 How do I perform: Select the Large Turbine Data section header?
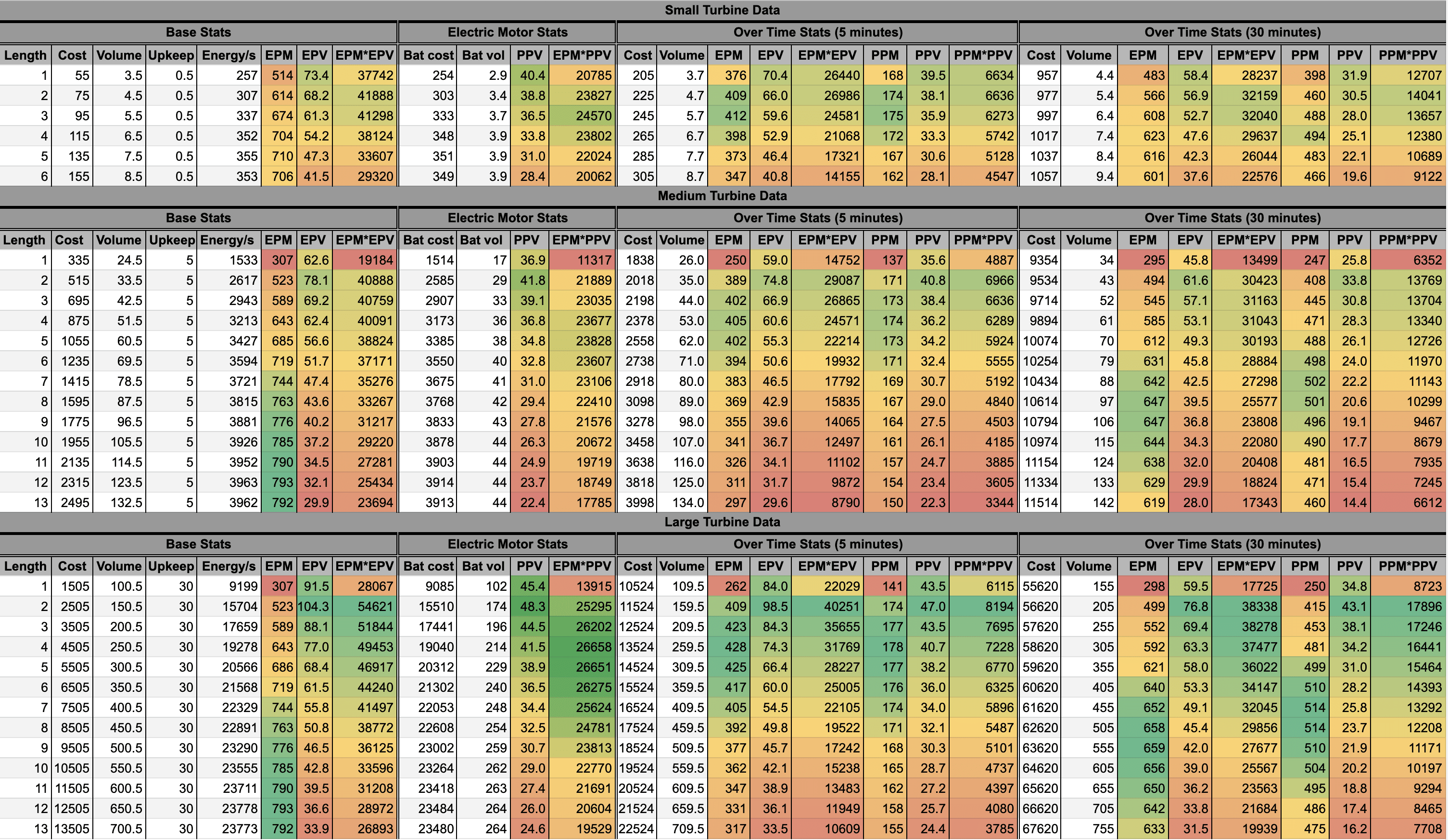click(x=723, y=522)
